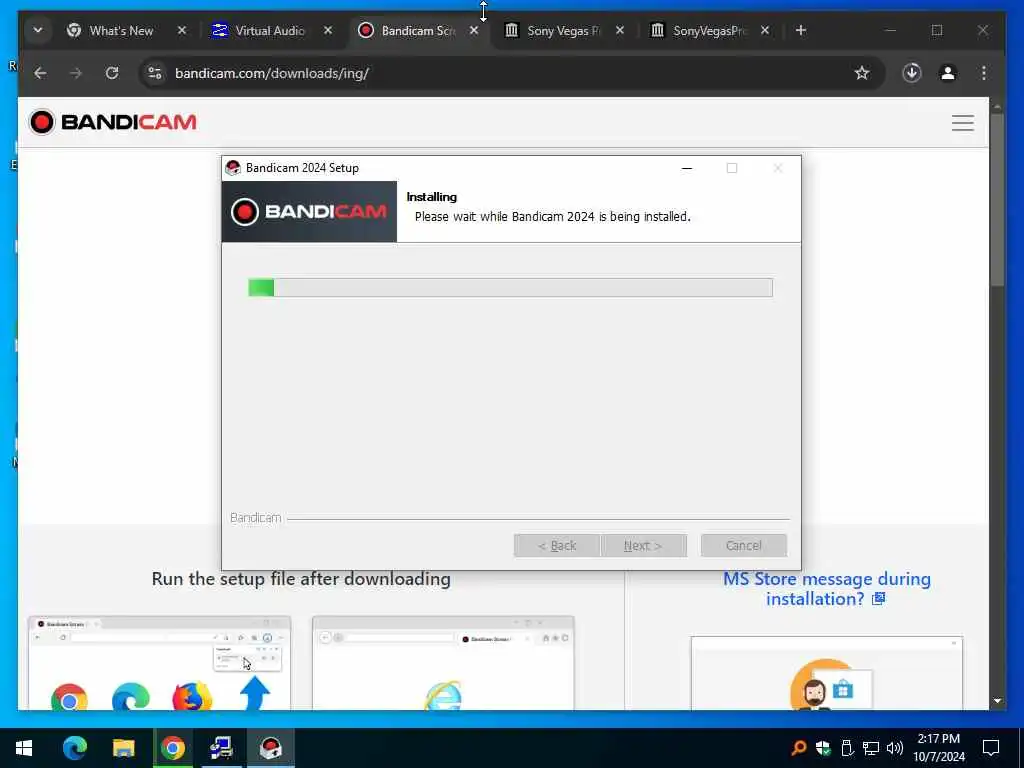This screenshot has height=768, width=1024.
Task: Launch Microsoft Edge from taskbar
Action: (74, 748)
